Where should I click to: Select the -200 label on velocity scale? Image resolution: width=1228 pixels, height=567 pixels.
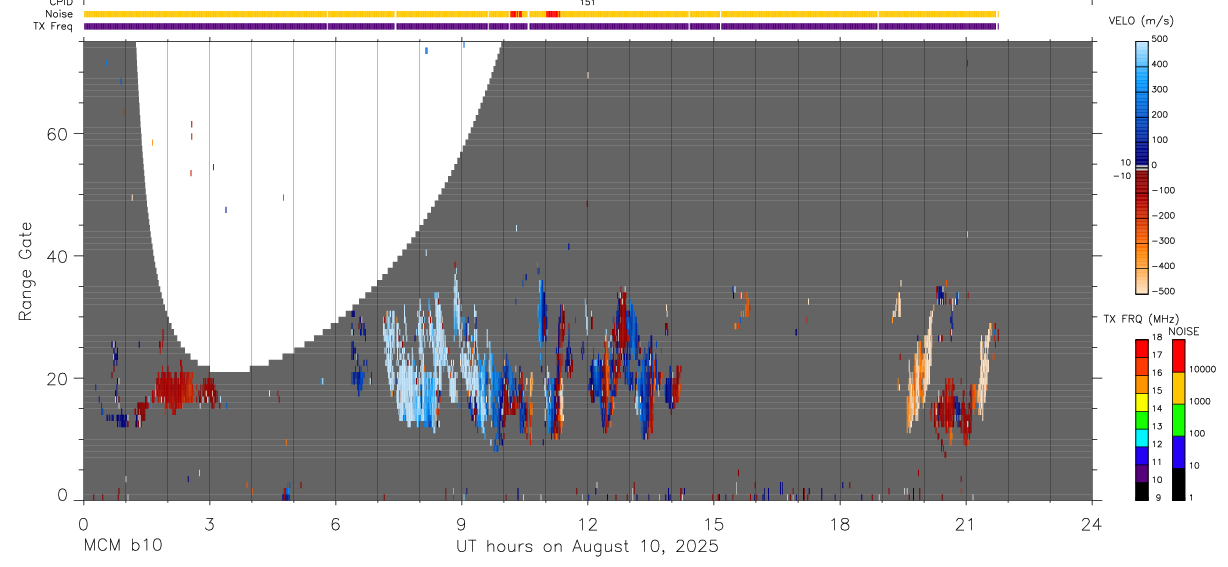click(x=1161, y=215)
